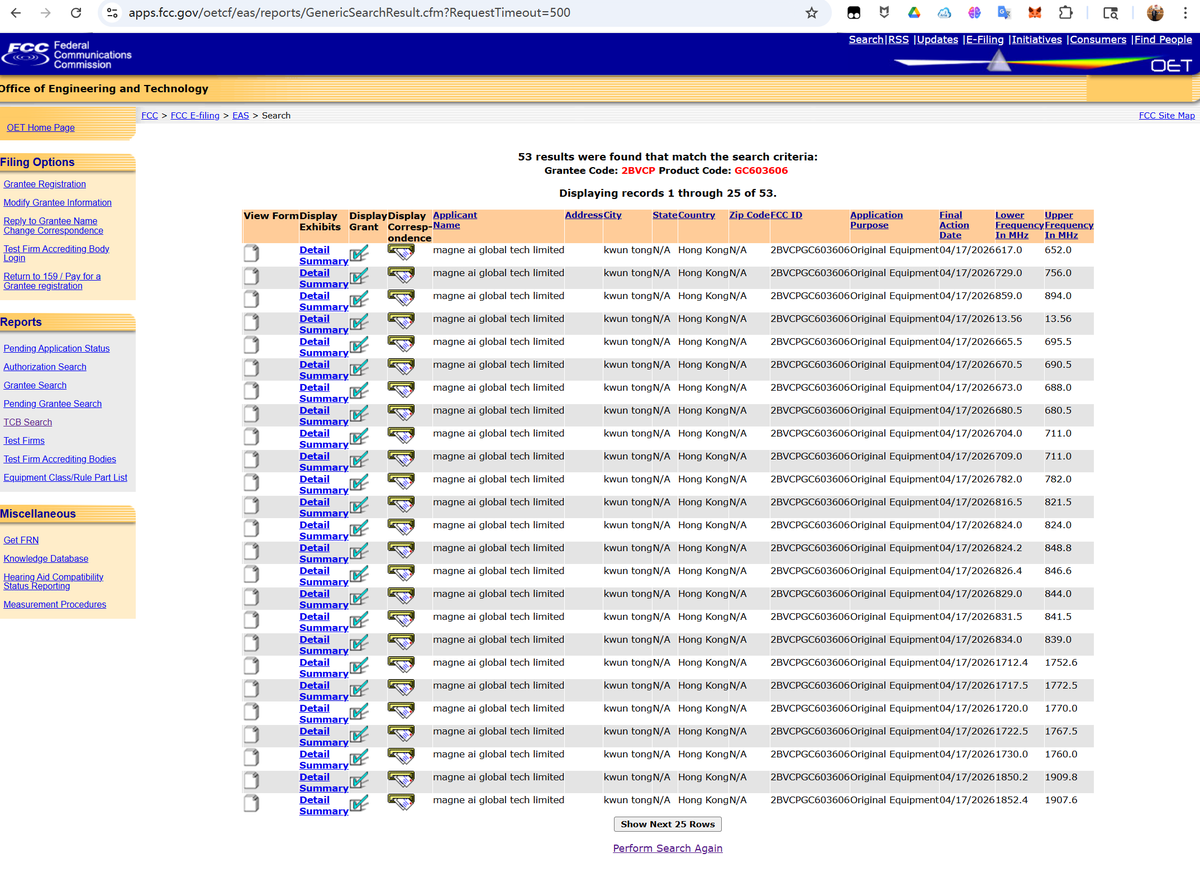The height and width of the screenshot is (877, 1200).
Task: Open Initiatives in top navigation
Action: (x=1037, y=39)
